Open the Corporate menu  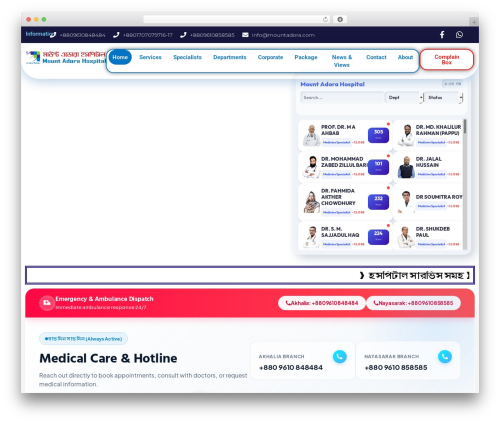270,57
